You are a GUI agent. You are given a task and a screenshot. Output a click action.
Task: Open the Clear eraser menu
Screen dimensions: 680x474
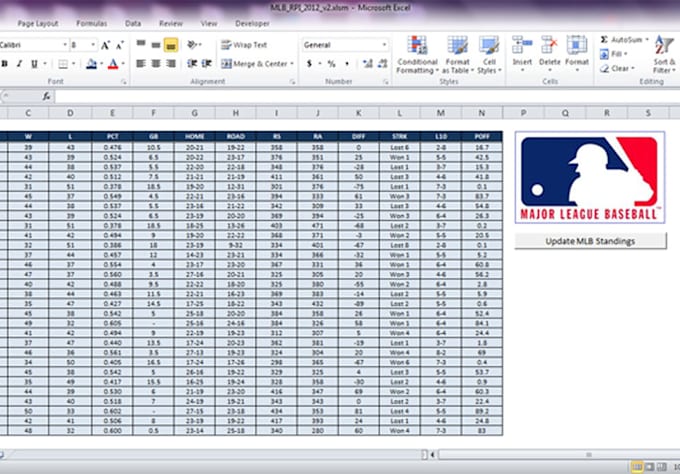pos(617,69)
